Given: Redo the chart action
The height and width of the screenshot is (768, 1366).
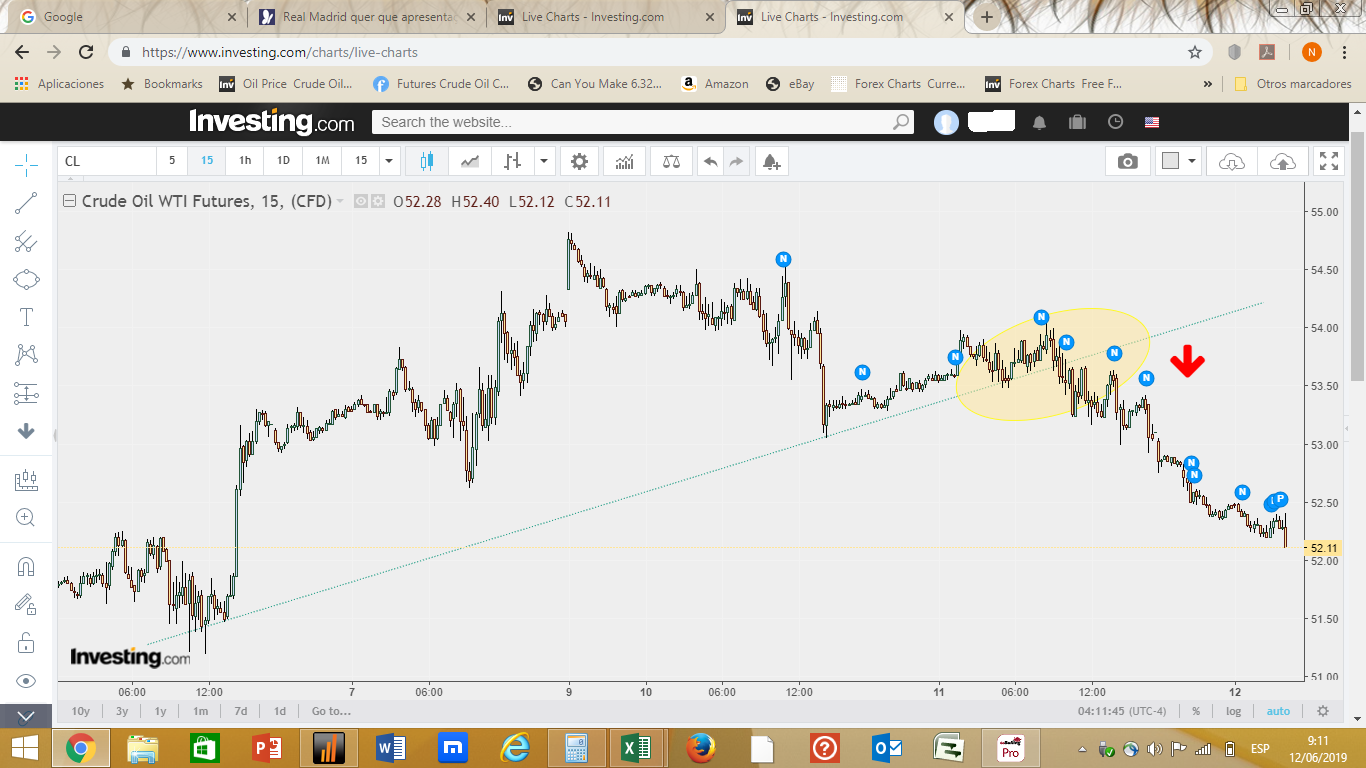Looking at the screenshot, I should click(x=736, y=161).
